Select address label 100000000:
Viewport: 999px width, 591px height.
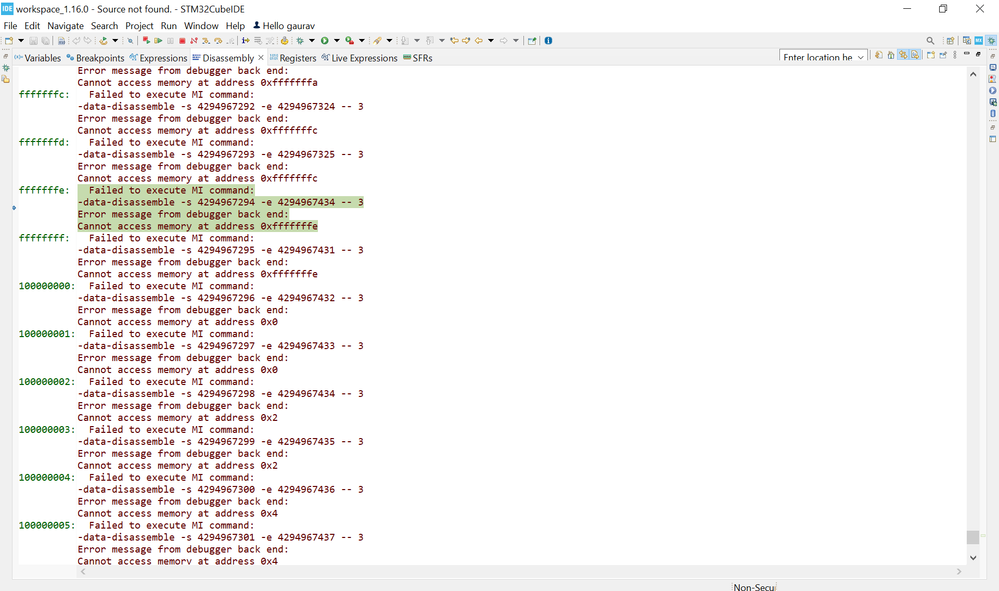tap(47, 286)
